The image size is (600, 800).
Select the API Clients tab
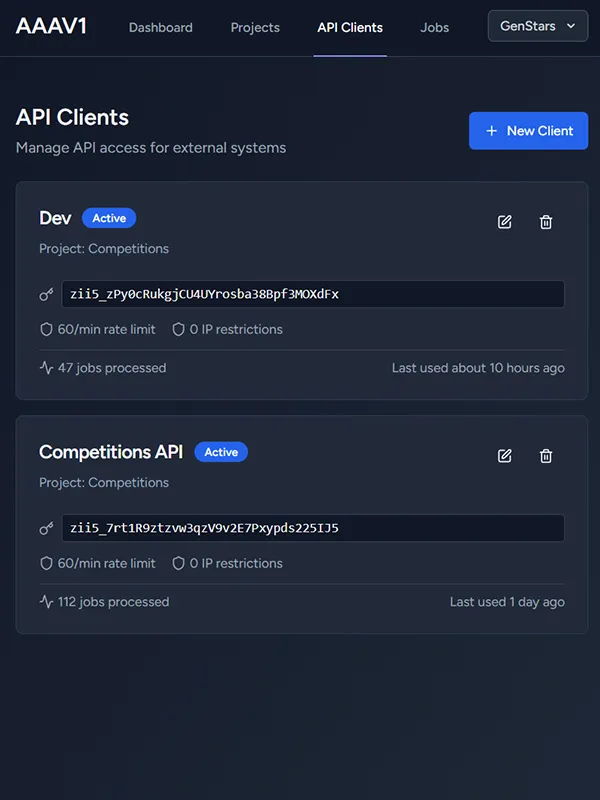350,27
